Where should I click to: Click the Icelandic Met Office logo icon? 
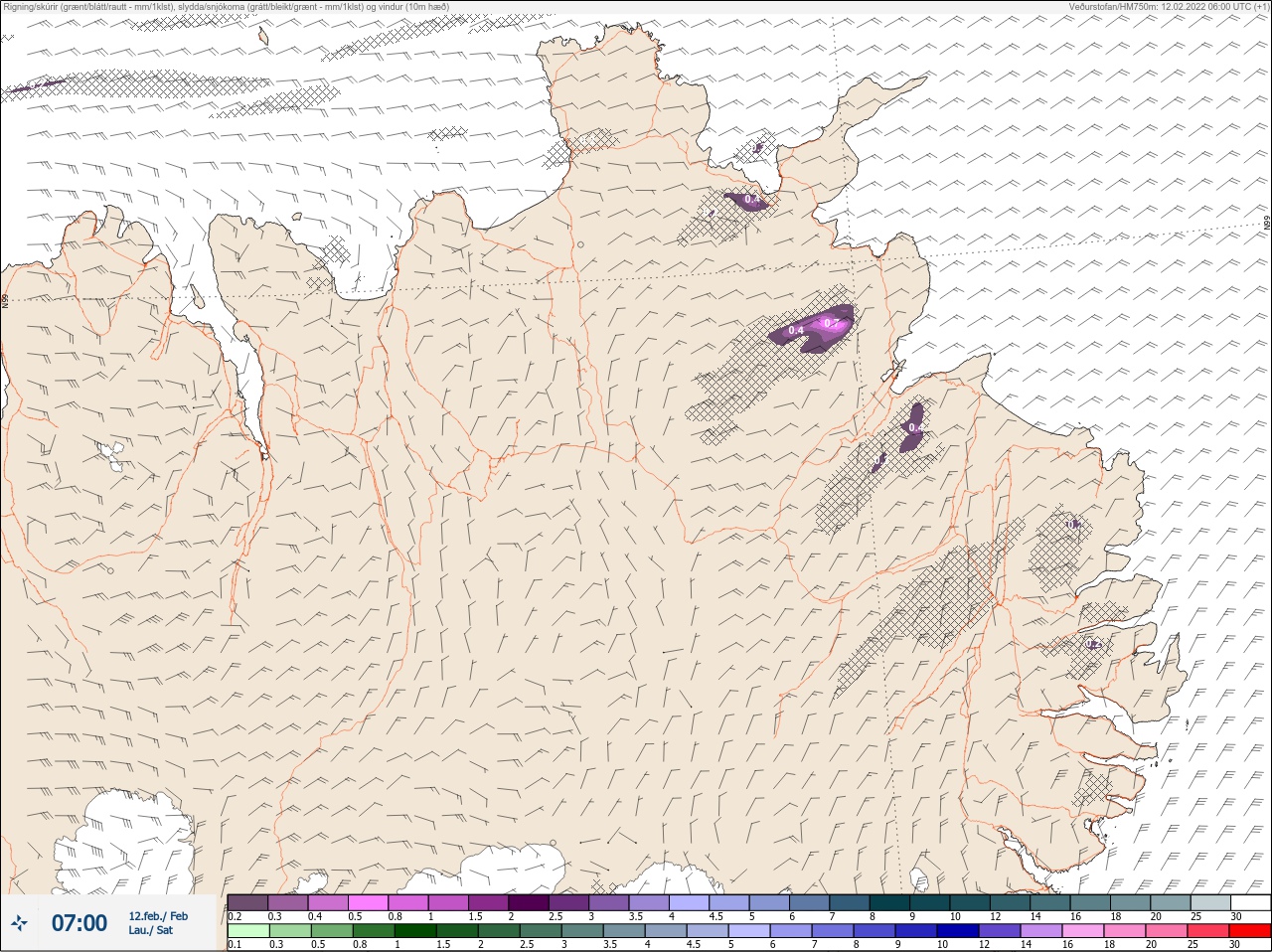[20, 923]
